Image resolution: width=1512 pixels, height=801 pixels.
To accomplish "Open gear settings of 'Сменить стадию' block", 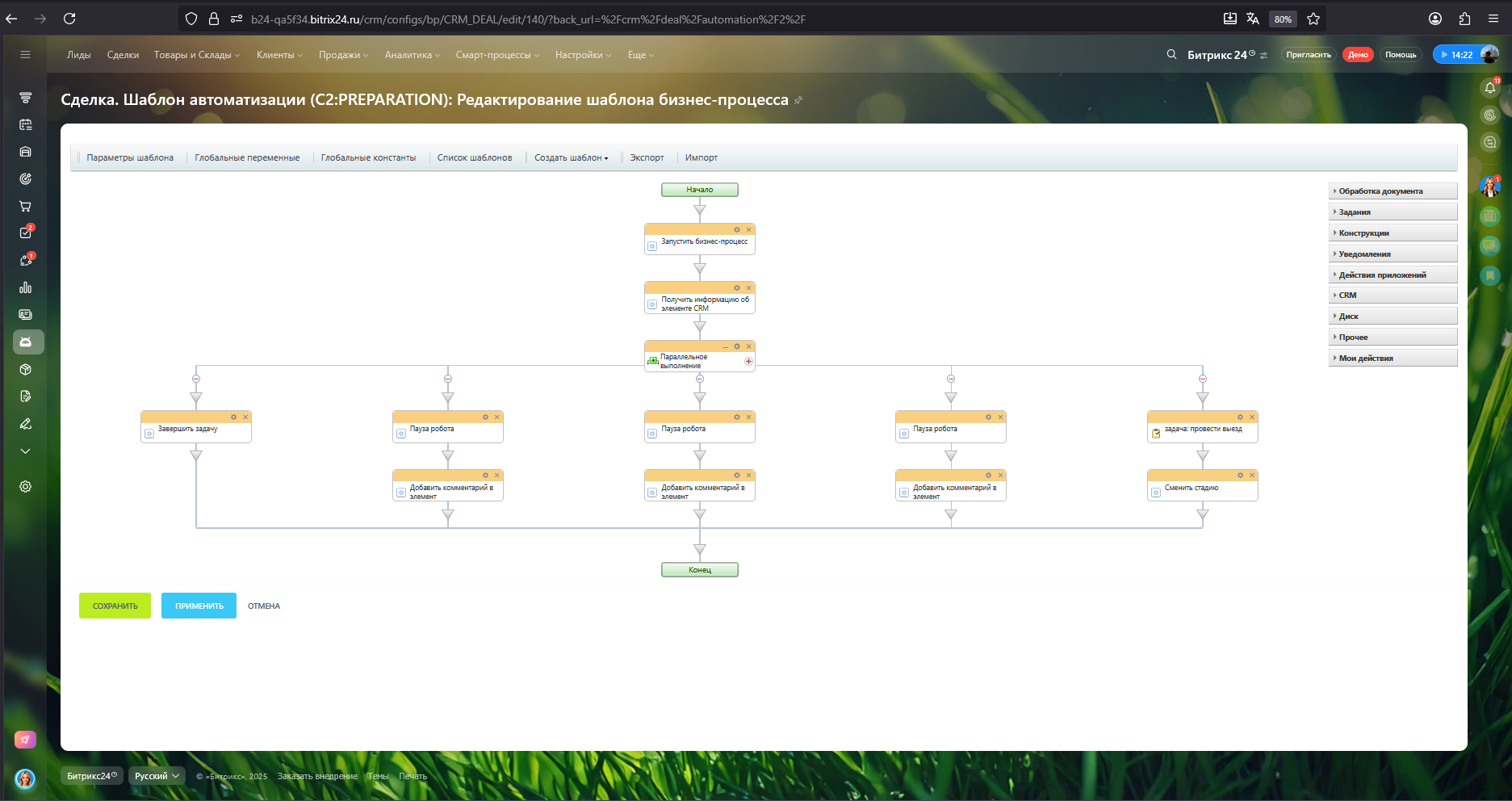I will 1240,476.
